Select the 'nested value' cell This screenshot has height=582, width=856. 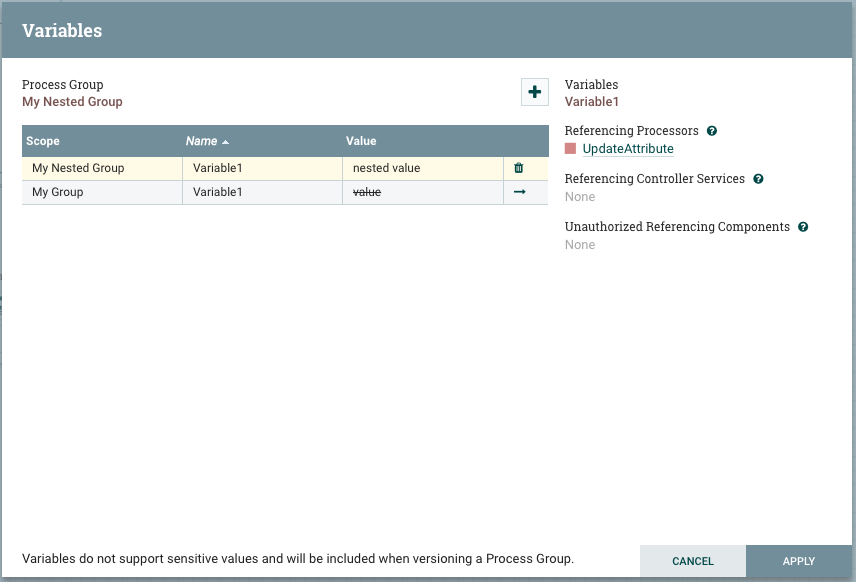[x=423, y=168]
